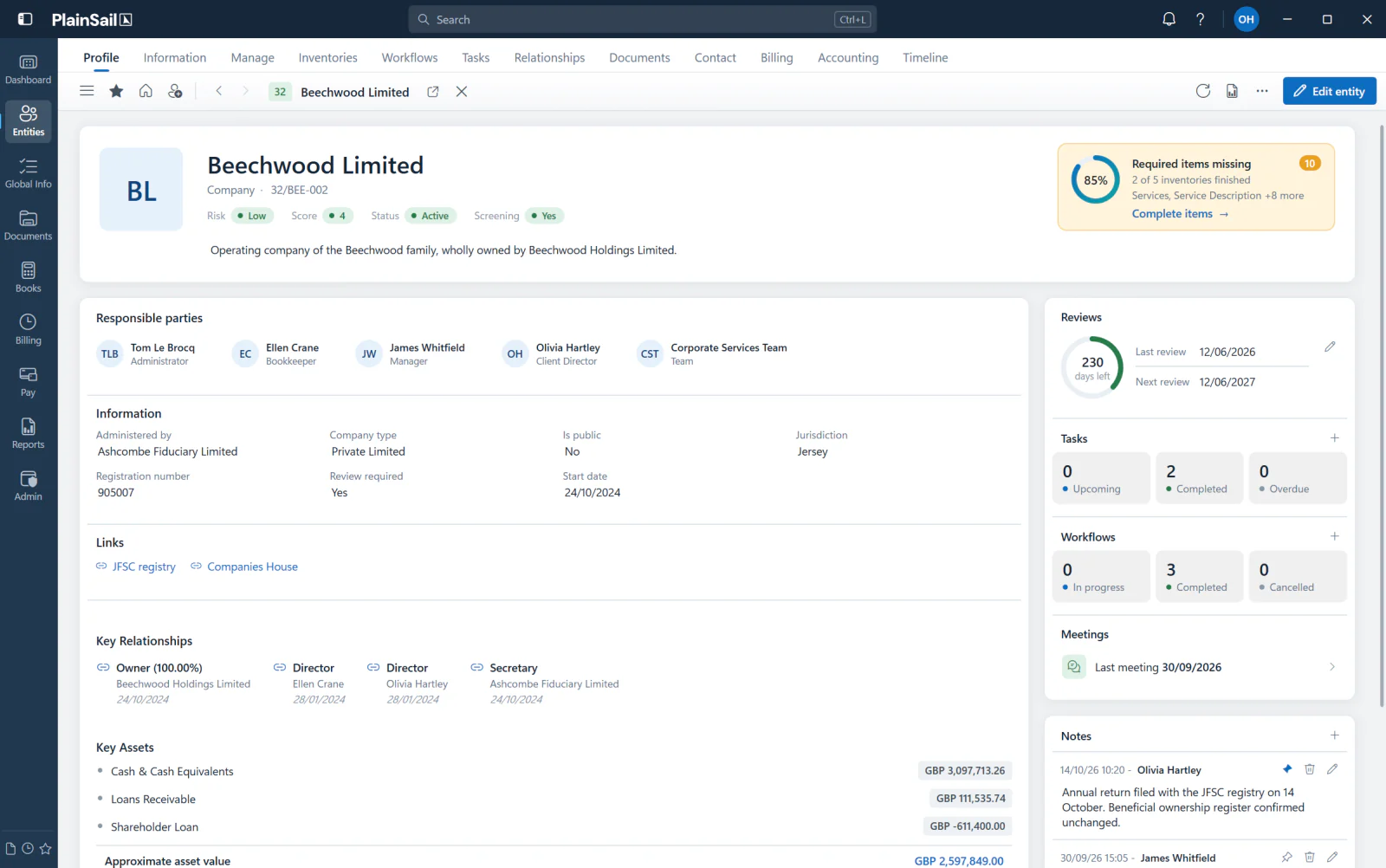The image size is (1386, 868).
Task: Open the JFSC registry link
Action: (x=136, y=567)
